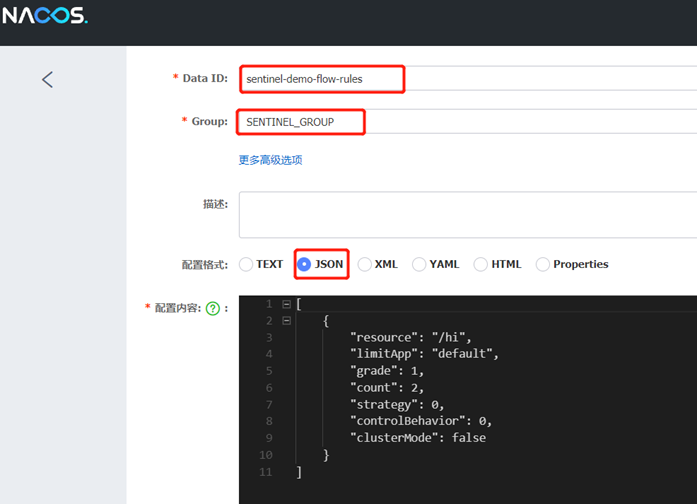697x504 pixels.
Task: Click line number 11 in the editor
Action: (x=266, y=472)
